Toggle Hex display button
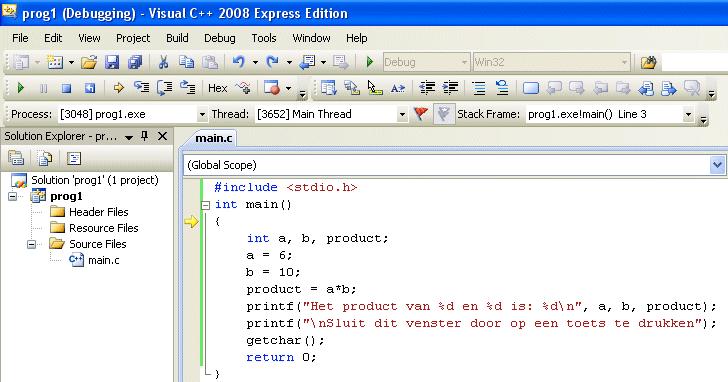Viewport: 728px width, 382px height. click(217, 88)
